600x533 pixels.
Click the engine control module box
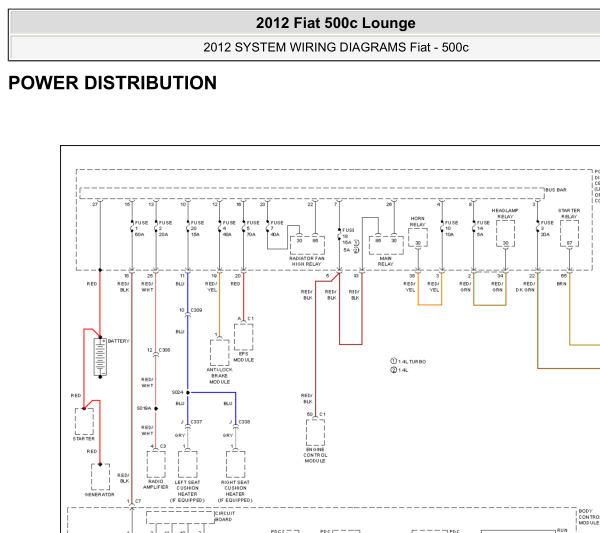tap(315, 432)
